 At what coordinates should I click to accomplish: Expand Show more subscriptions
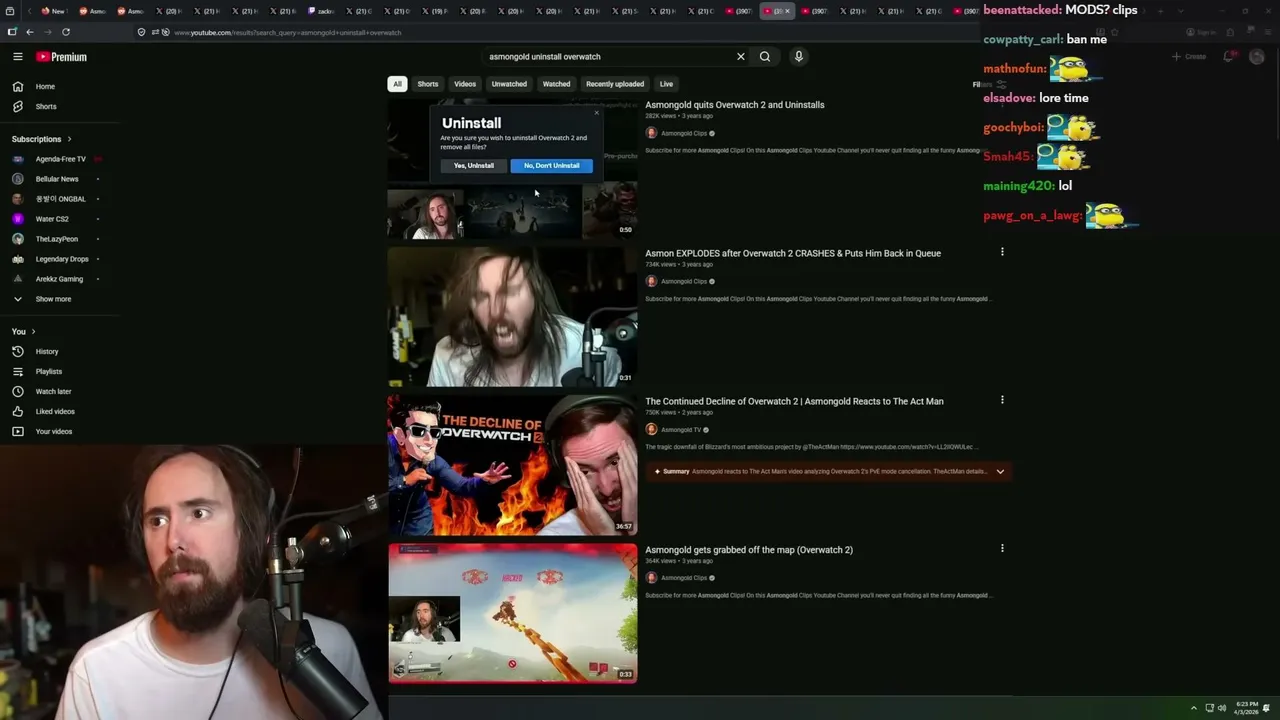(53, 299)
